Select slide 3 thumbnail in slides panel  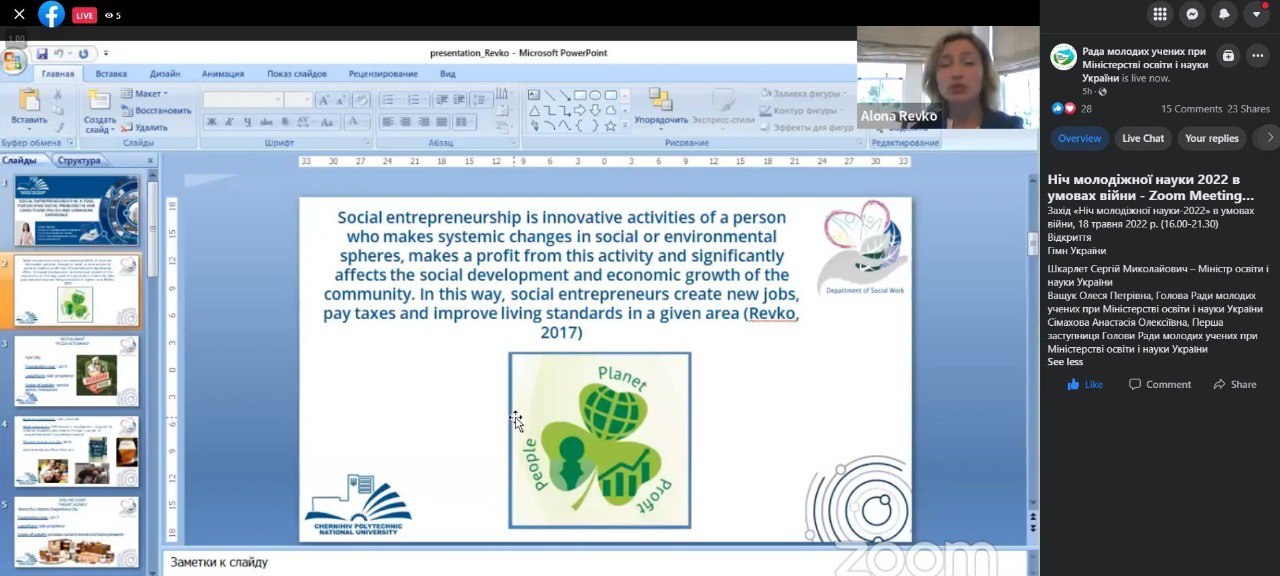pyautogui.click(x=76, y=371)
